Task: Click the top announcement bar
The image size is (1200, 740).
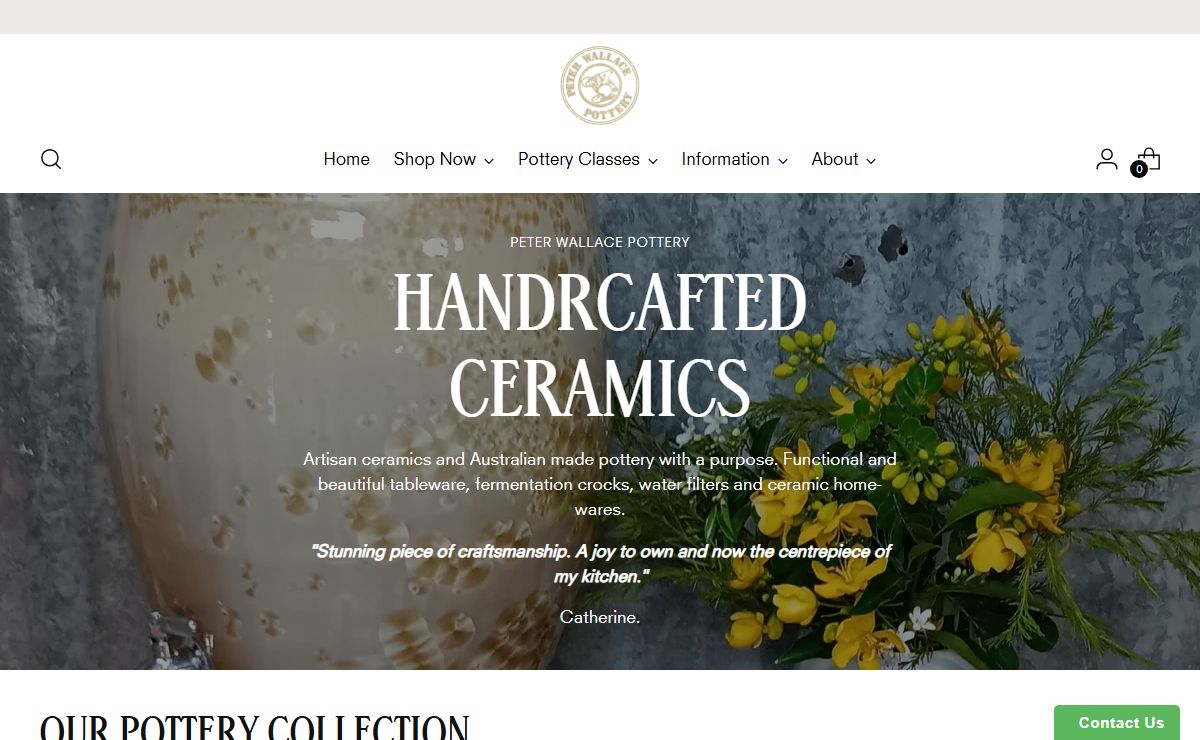Action: click(600, 17)
